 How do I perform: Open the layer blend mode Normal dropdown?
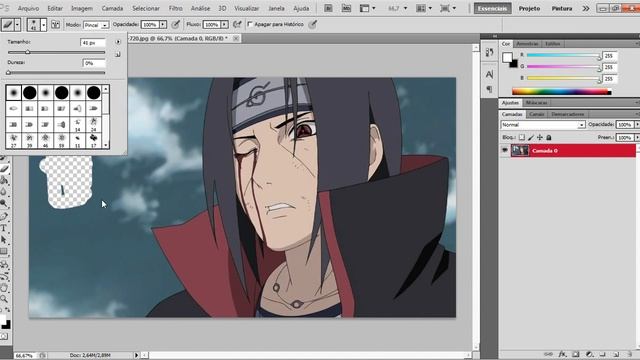tap(543, 125)
